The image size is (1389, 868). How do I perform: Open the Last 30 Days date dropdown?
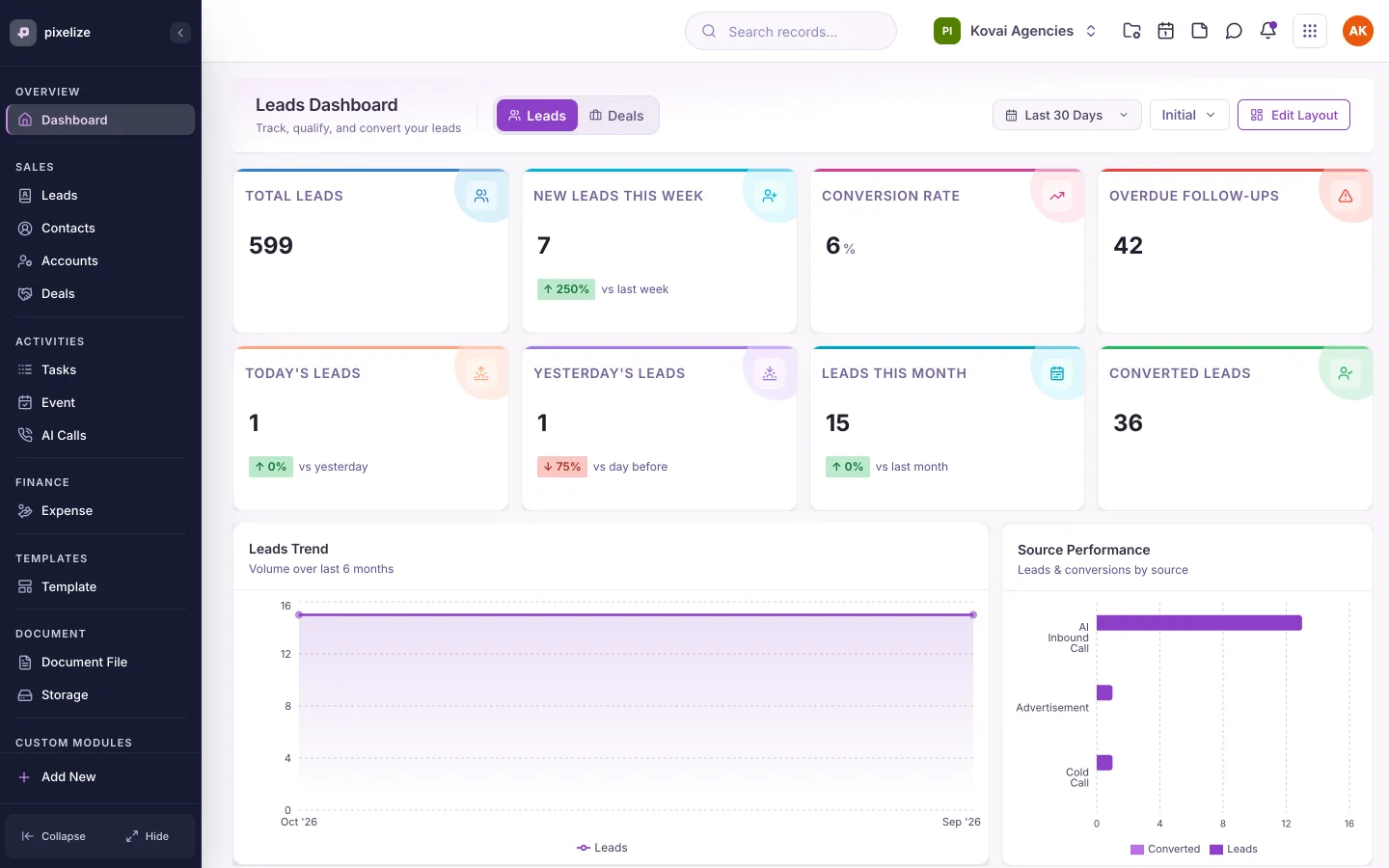[x=1067, y=115]
